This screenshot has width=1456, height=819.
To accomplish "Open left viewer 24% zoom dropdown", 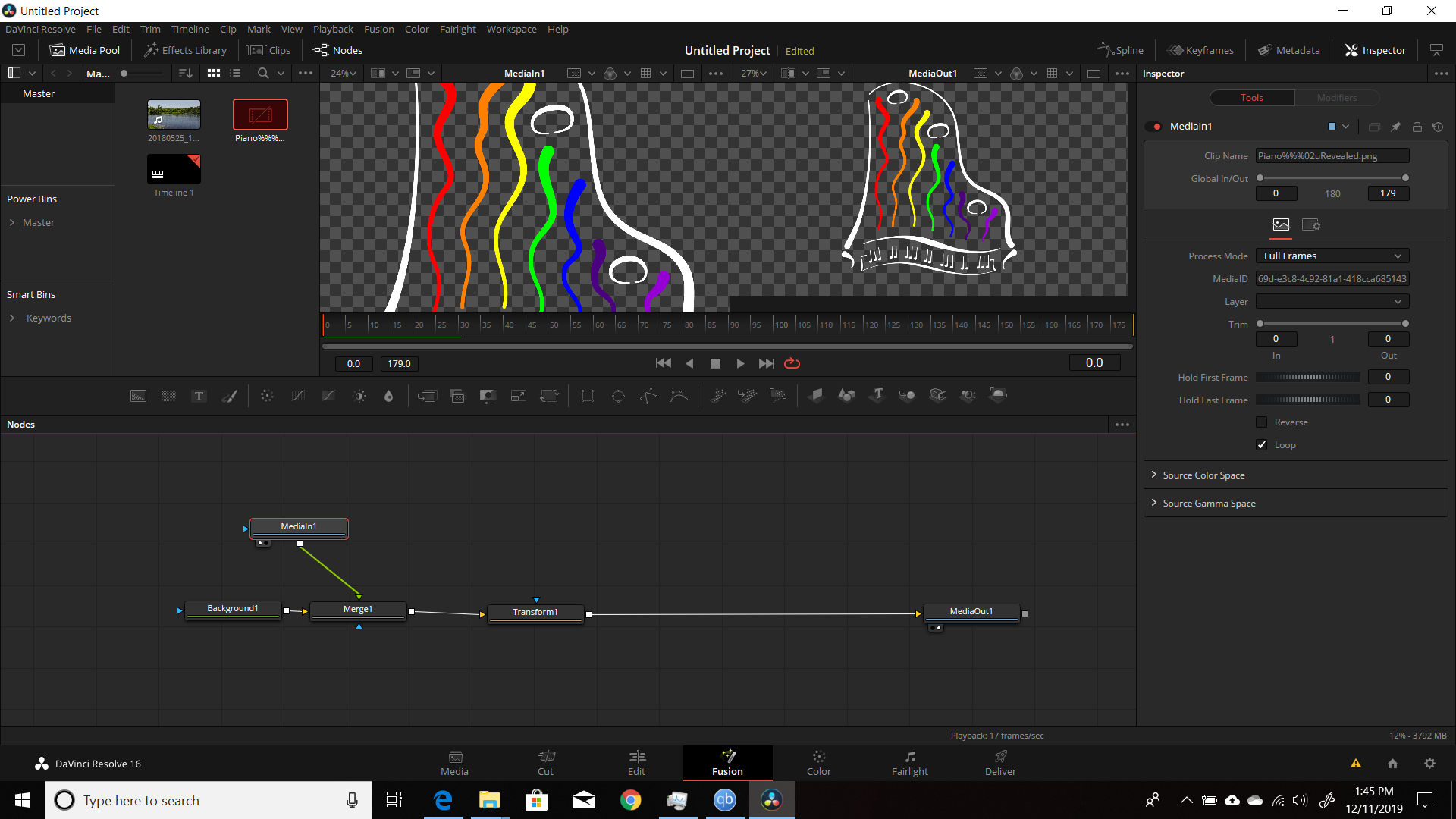I will (344, 74).
